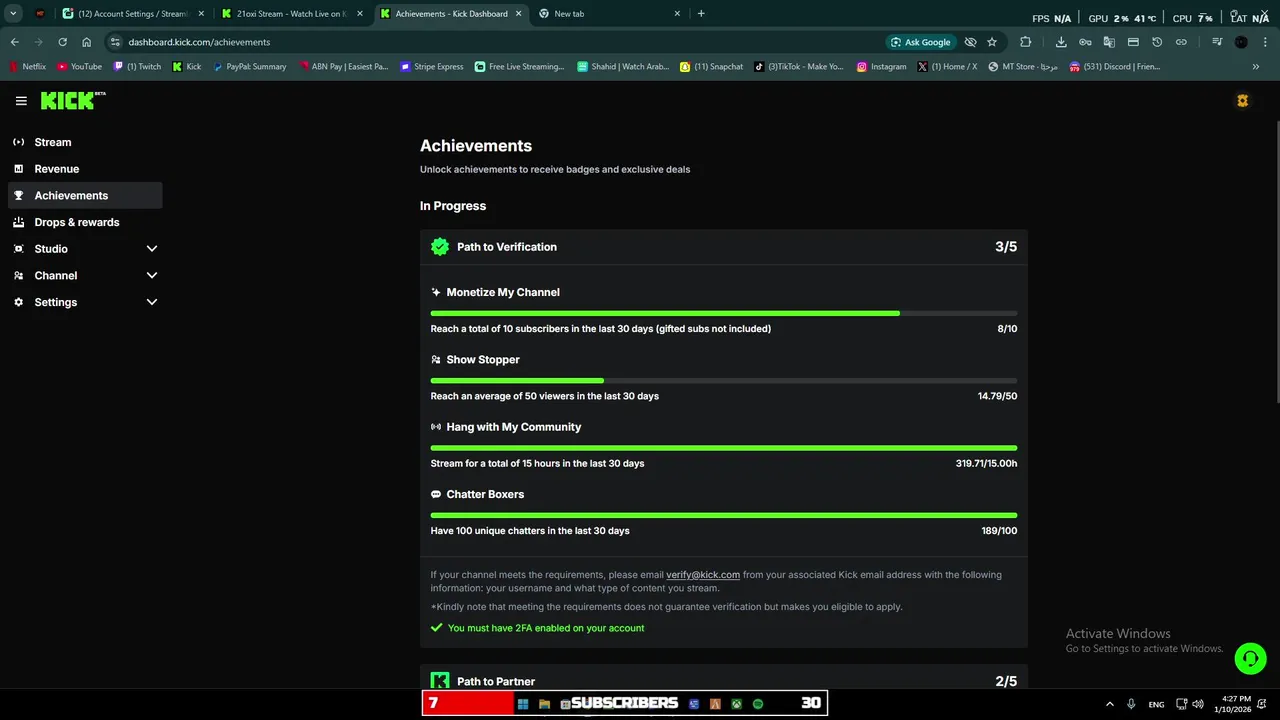
Task: Bookmark this page with the star icon
Action: 992,42
